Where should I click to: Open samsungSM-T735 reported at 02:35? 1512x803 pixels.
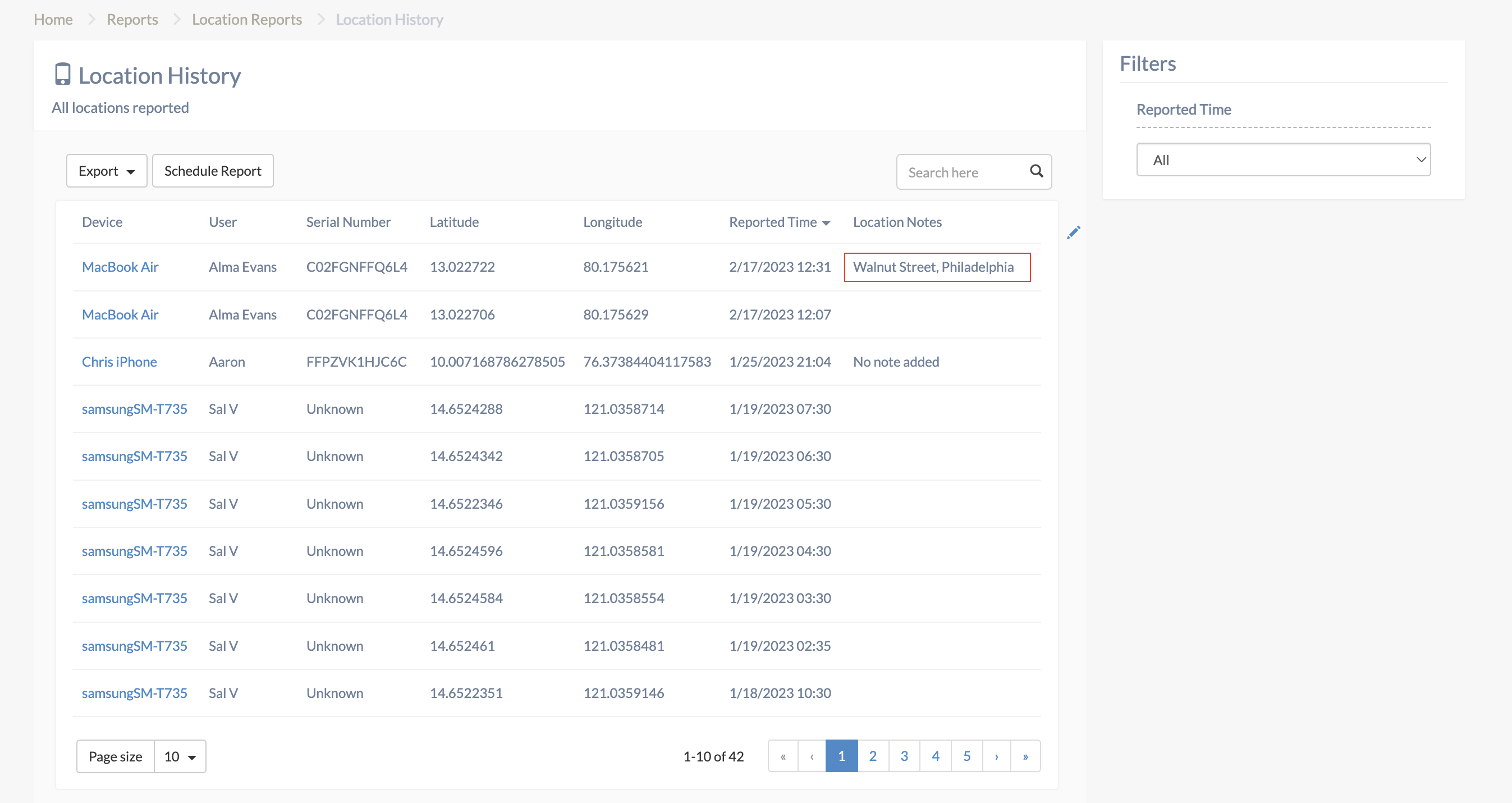(134, 646)
